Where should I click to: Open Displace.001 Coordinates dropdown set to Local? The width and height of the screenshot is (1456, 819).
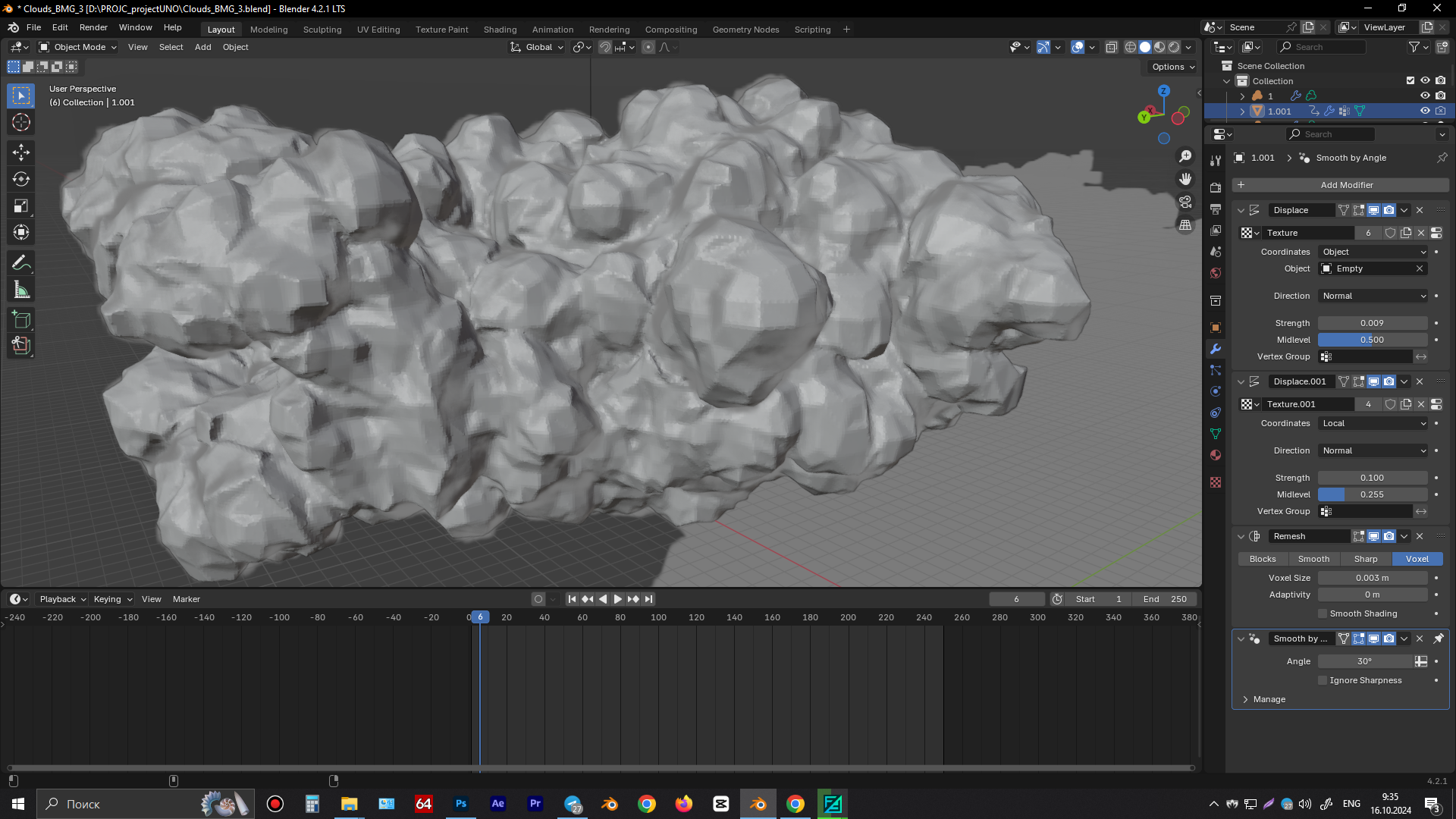click(1373, 423)
